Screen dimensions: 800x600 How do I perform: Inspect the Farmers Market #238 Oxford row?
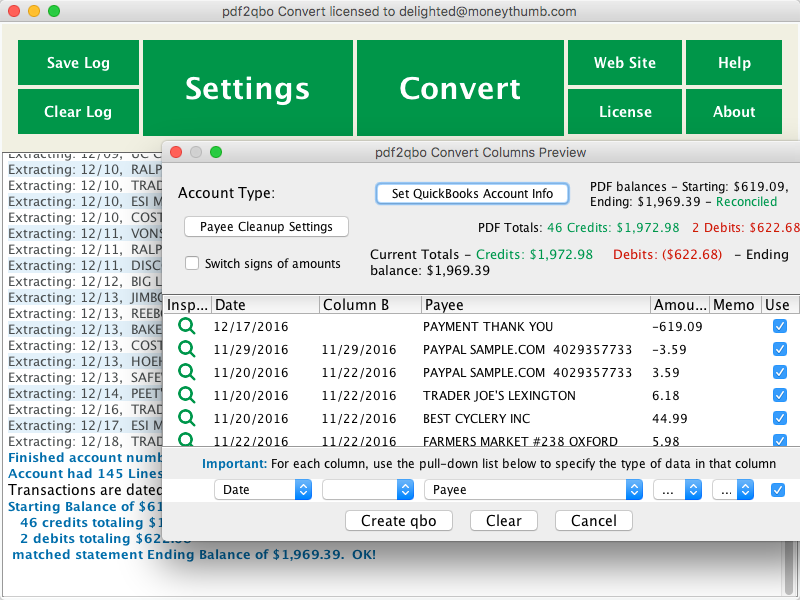[186, 439]
